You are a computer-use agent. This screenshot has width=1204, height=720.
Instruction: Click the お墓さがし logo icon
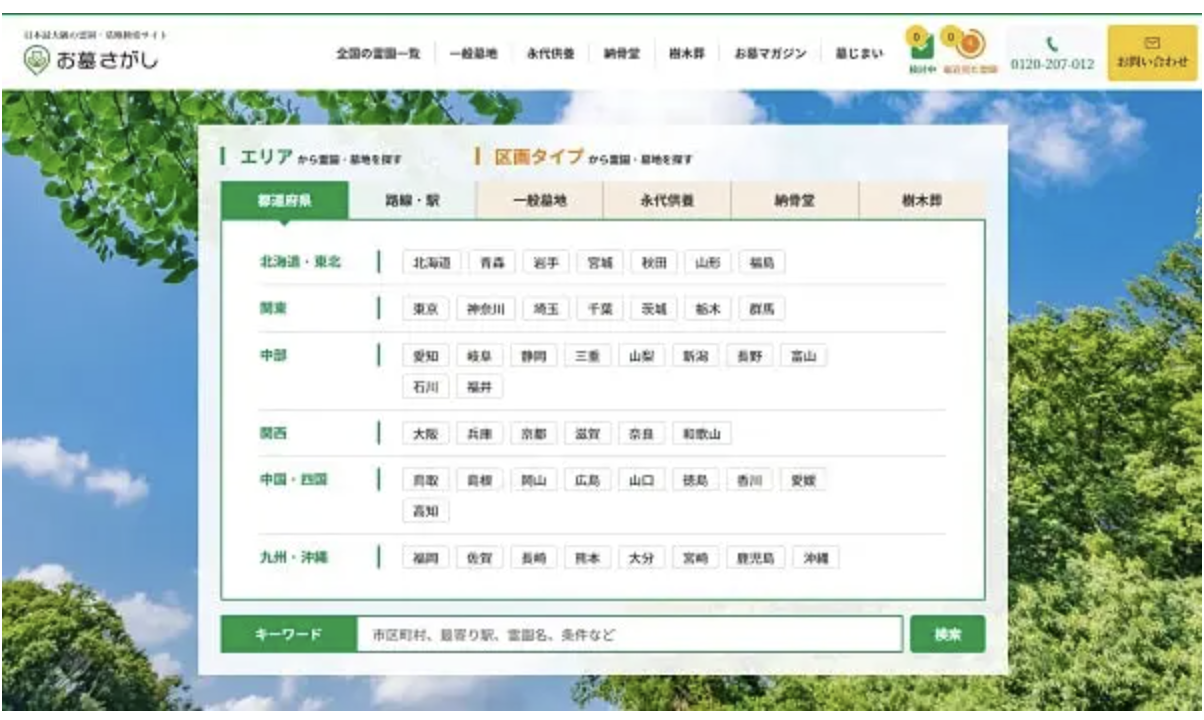tap(36, 61)
